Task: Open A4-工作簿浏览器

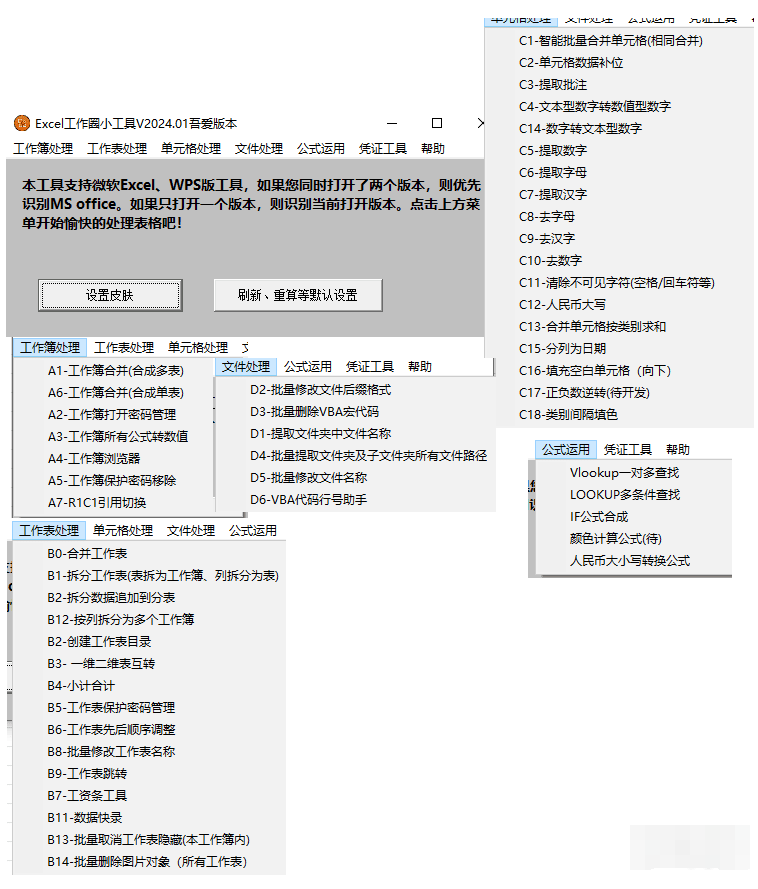Action: pos(94,459)
